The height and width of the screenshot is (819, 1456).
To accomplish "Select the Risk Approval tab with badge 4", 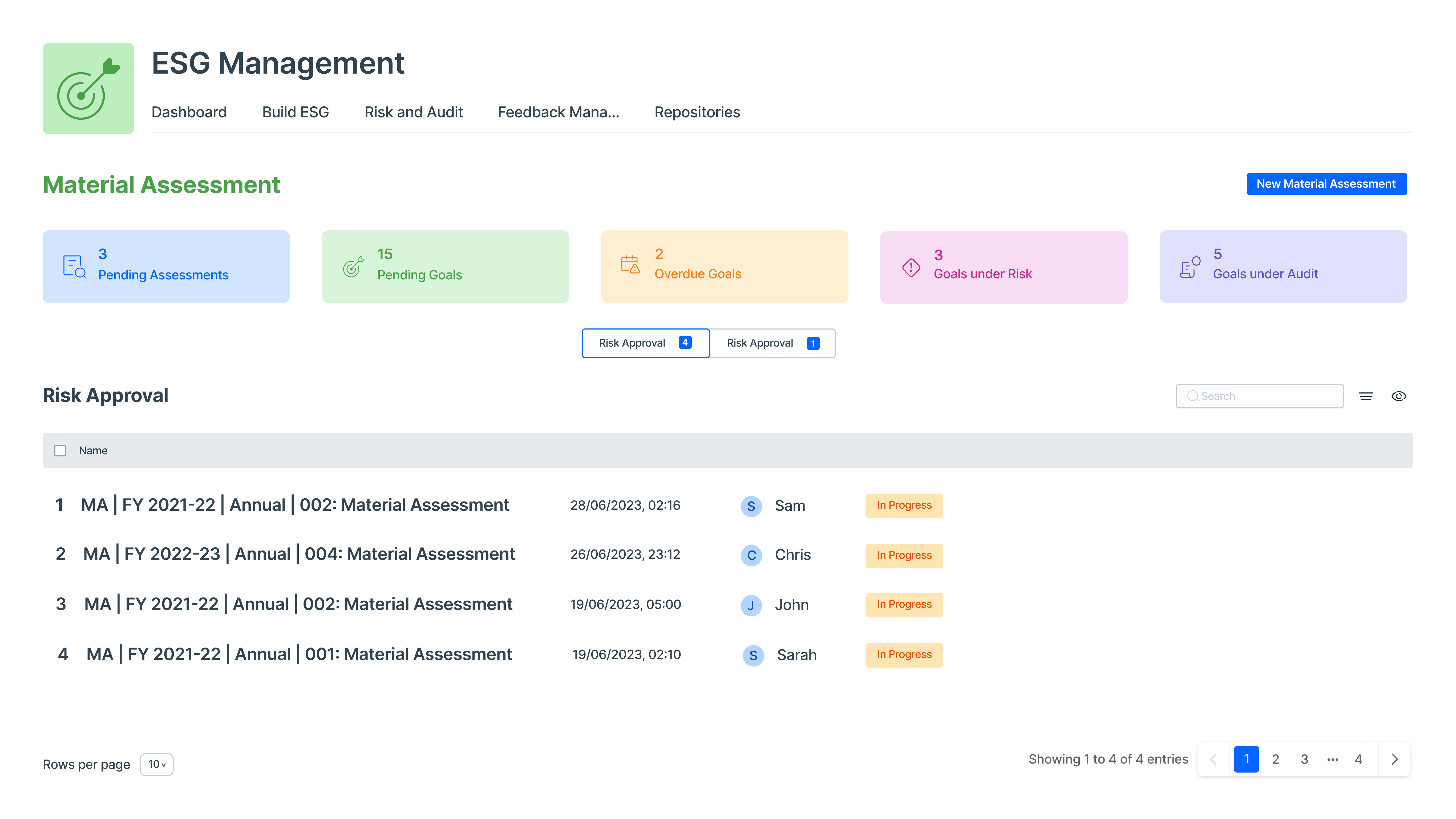I will point(645,343).
